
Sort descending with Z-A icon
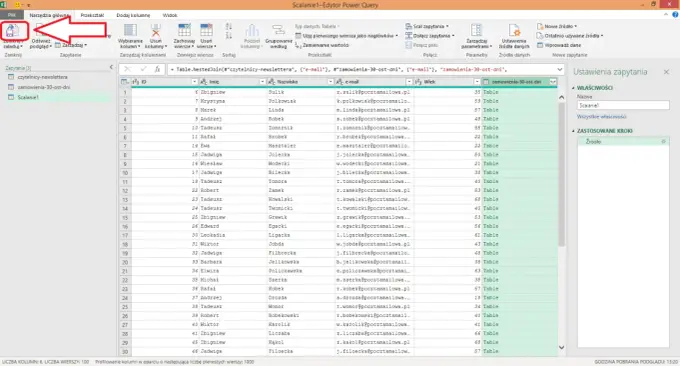click(x=229, y=36)
